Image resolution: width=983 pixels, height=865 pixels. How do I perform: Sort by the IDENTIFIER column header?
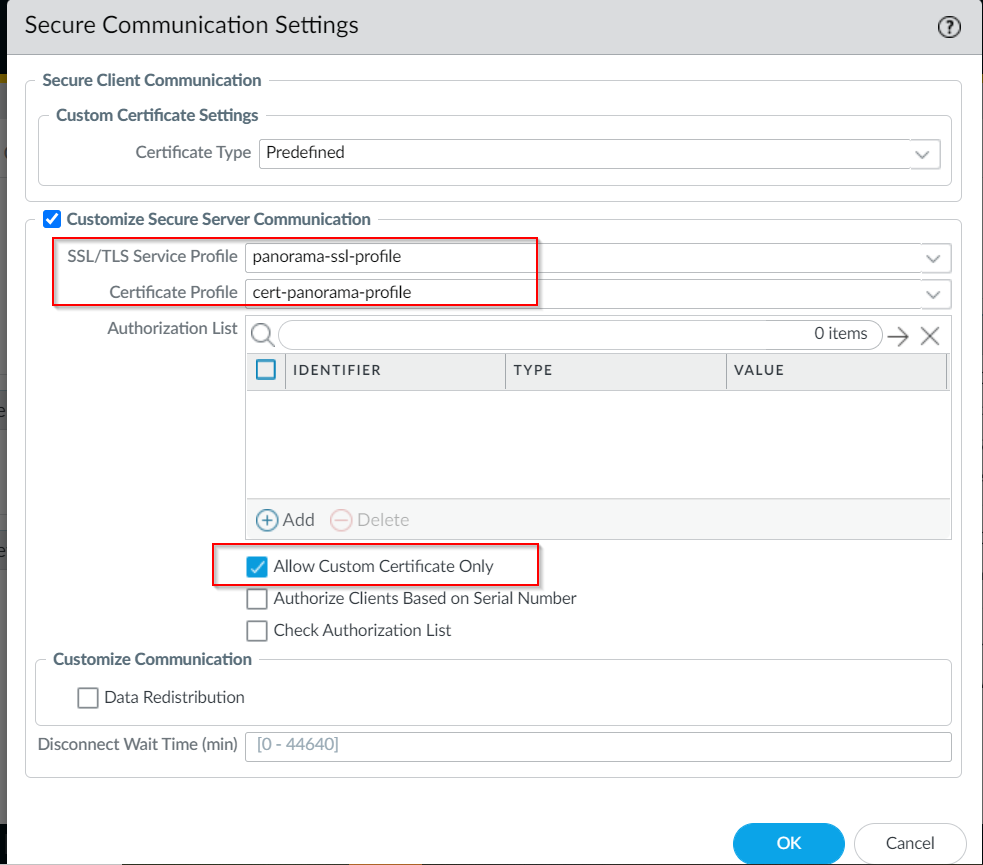click(337, 370)
